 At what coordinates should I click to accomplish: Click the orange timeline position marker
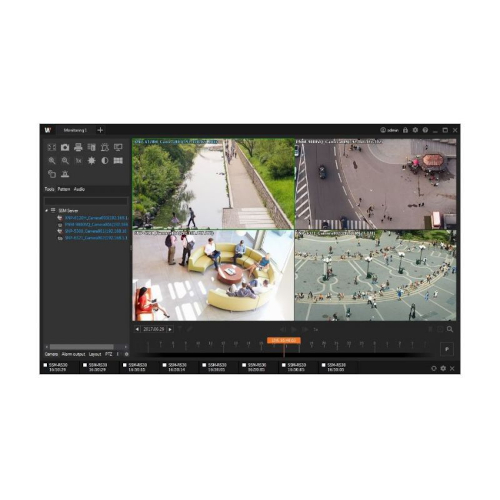(284, 340)
